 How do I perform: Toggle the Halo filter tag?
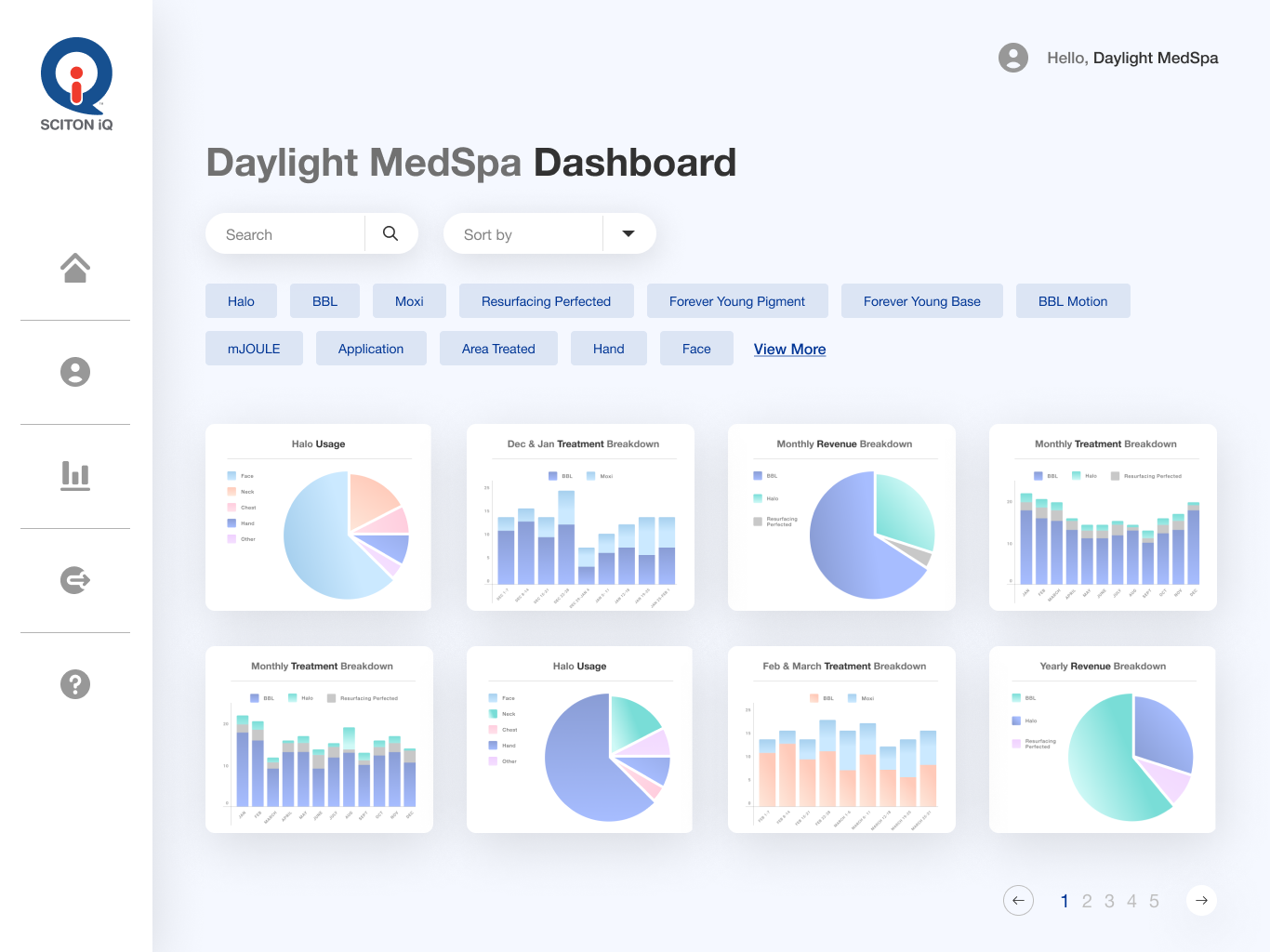[241, 301]
